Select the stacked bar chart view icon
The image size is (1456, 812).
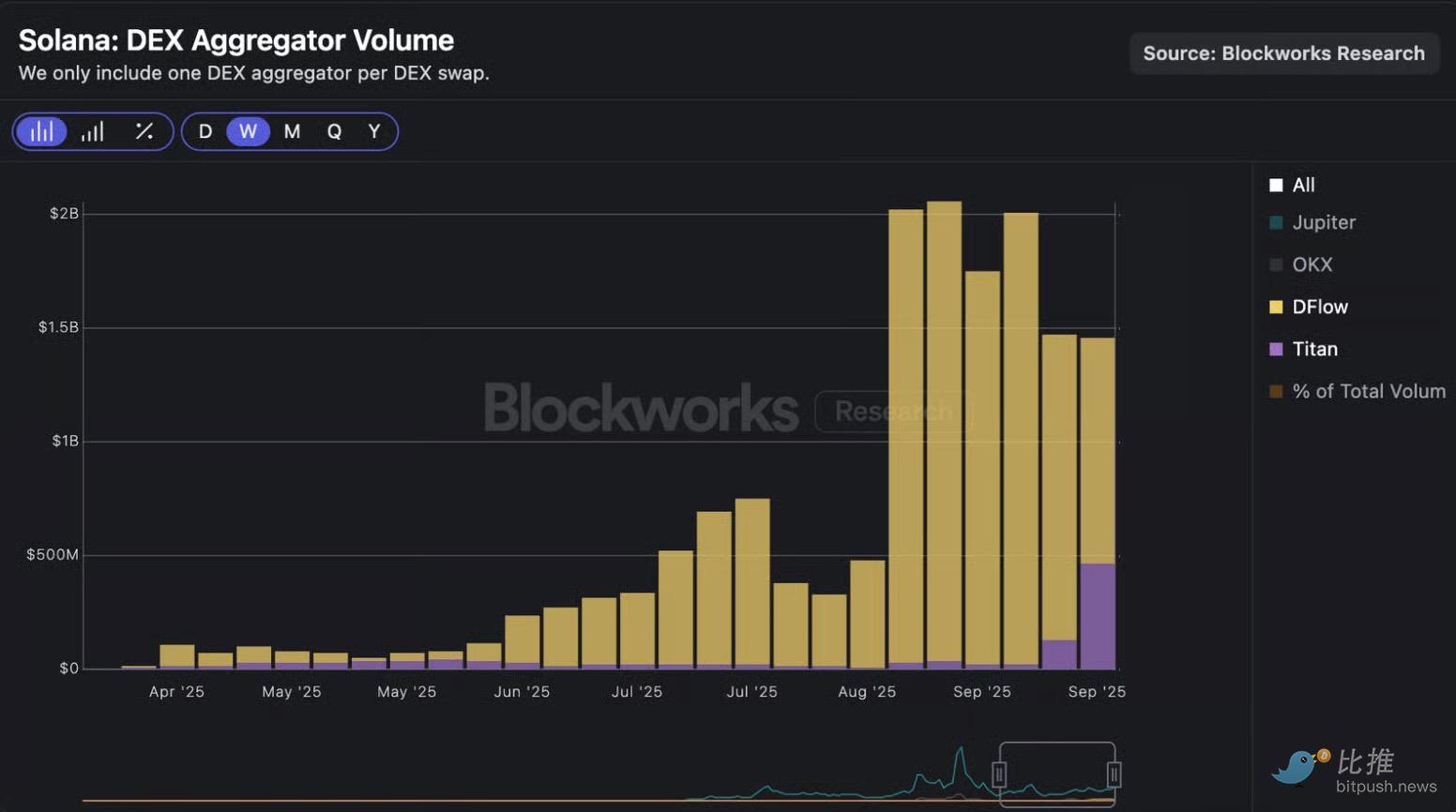tap(42, 131)
